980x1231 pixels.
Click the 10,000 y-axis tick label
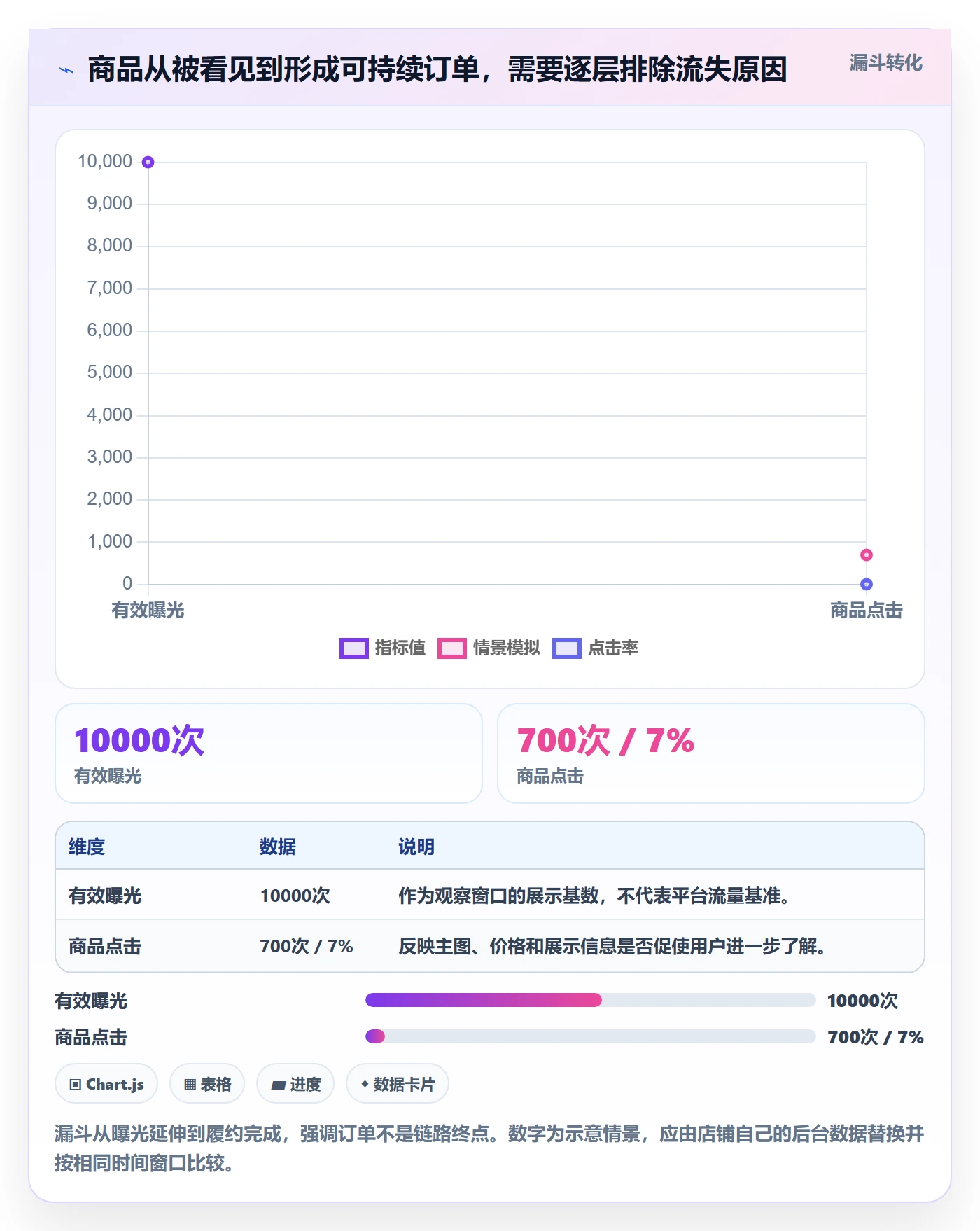coord(105,162)
